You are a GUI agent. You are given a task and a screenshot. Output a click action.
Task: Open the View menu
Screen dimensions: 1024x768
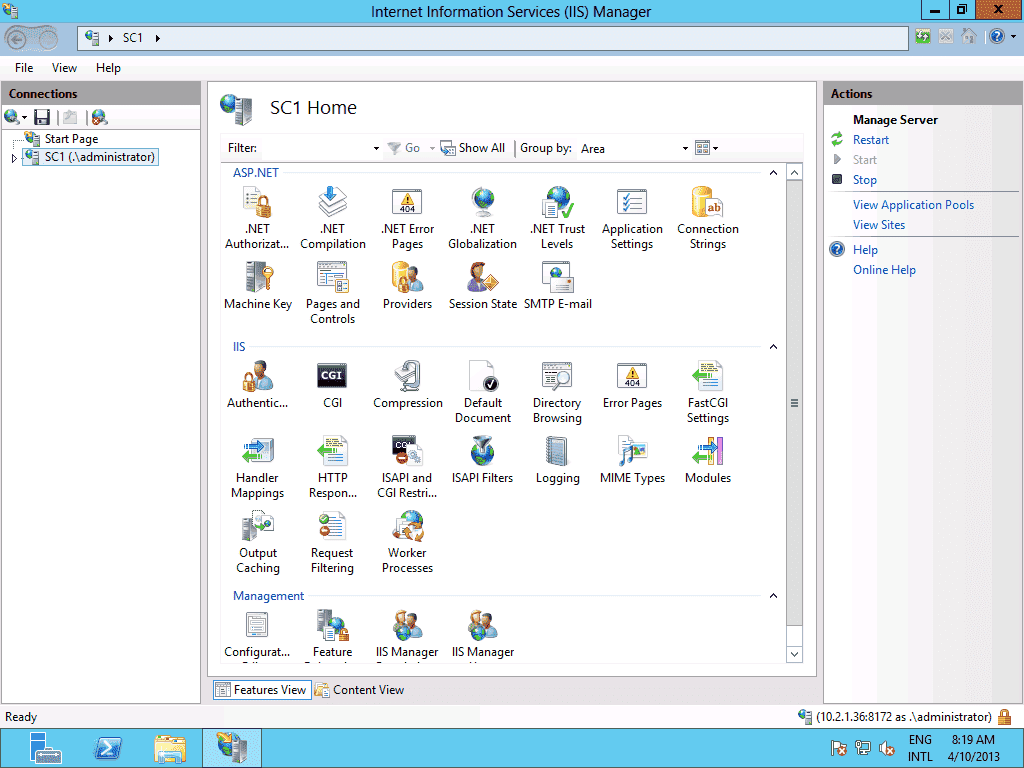64,68
